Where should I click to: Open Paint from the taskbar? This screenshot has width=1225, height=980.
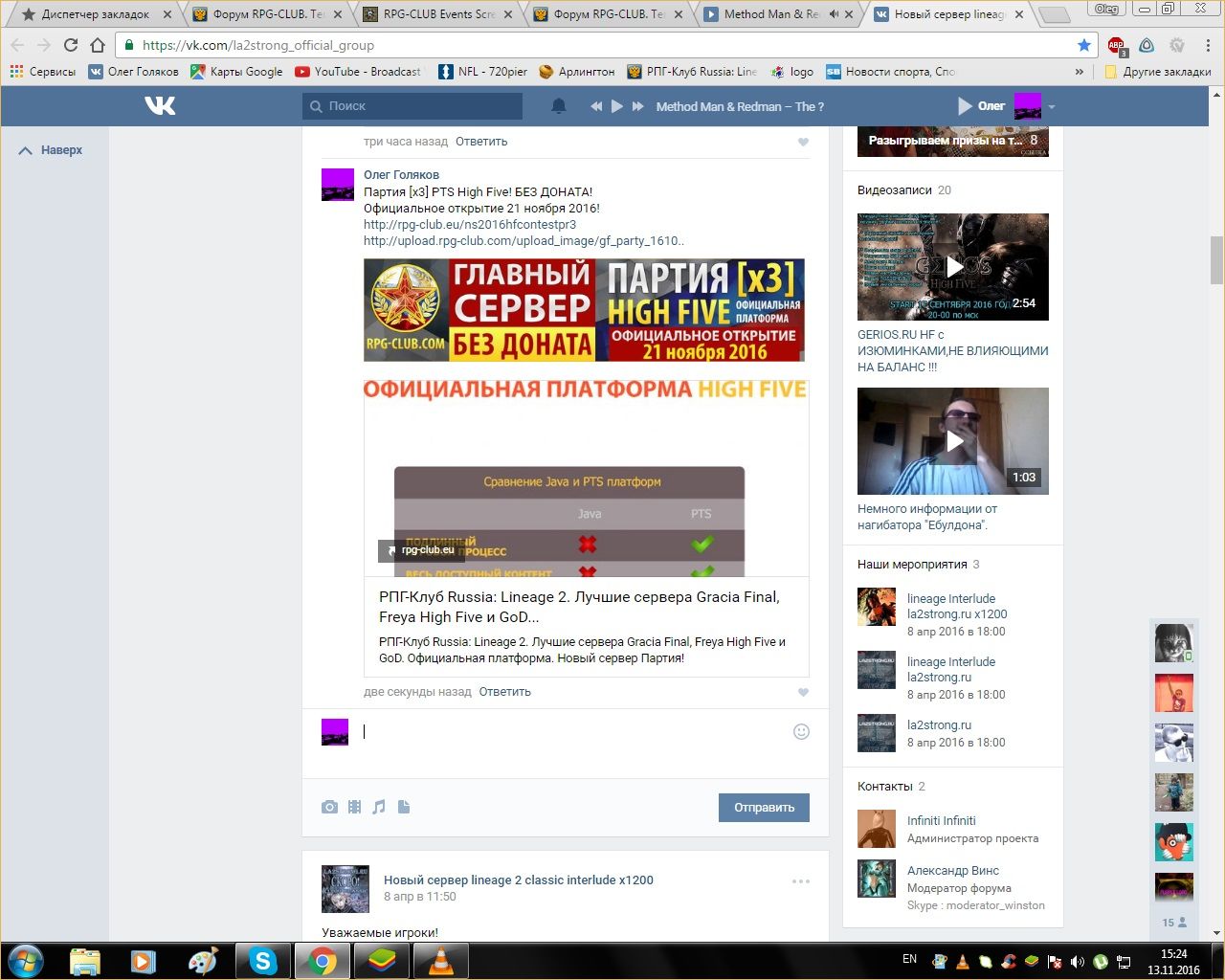(203, 960)
